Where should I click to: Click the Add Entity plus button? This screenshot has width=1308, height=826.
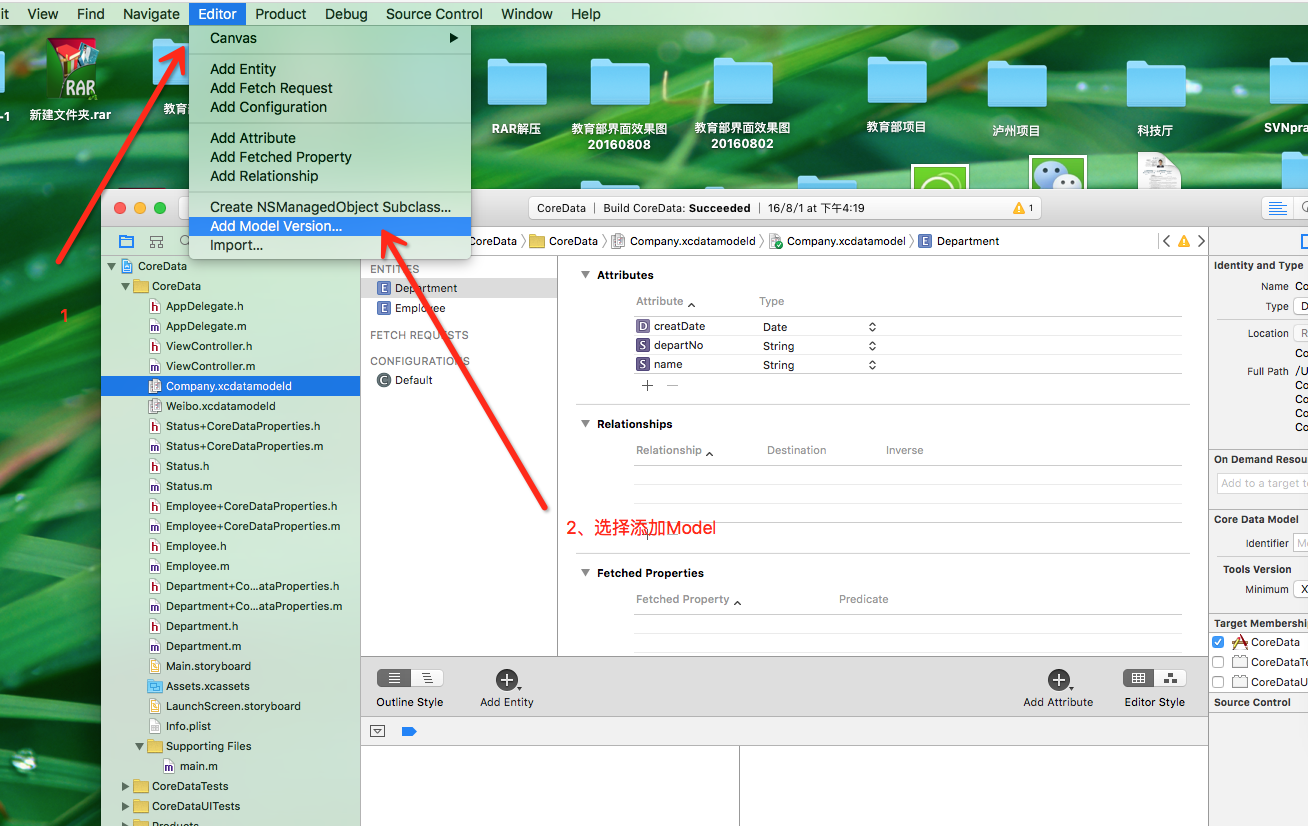coord(506,680)
